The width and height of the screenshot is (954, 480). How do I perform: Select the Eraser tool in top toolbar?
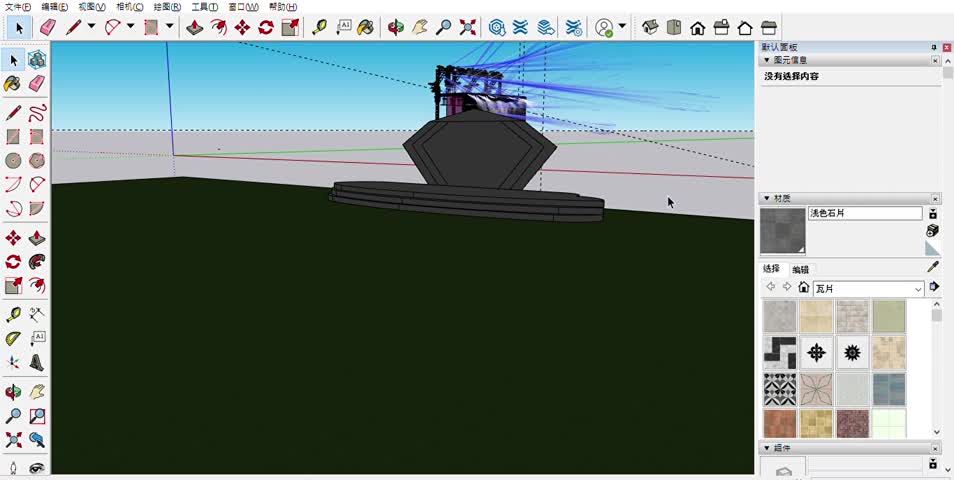click(46, 28)
